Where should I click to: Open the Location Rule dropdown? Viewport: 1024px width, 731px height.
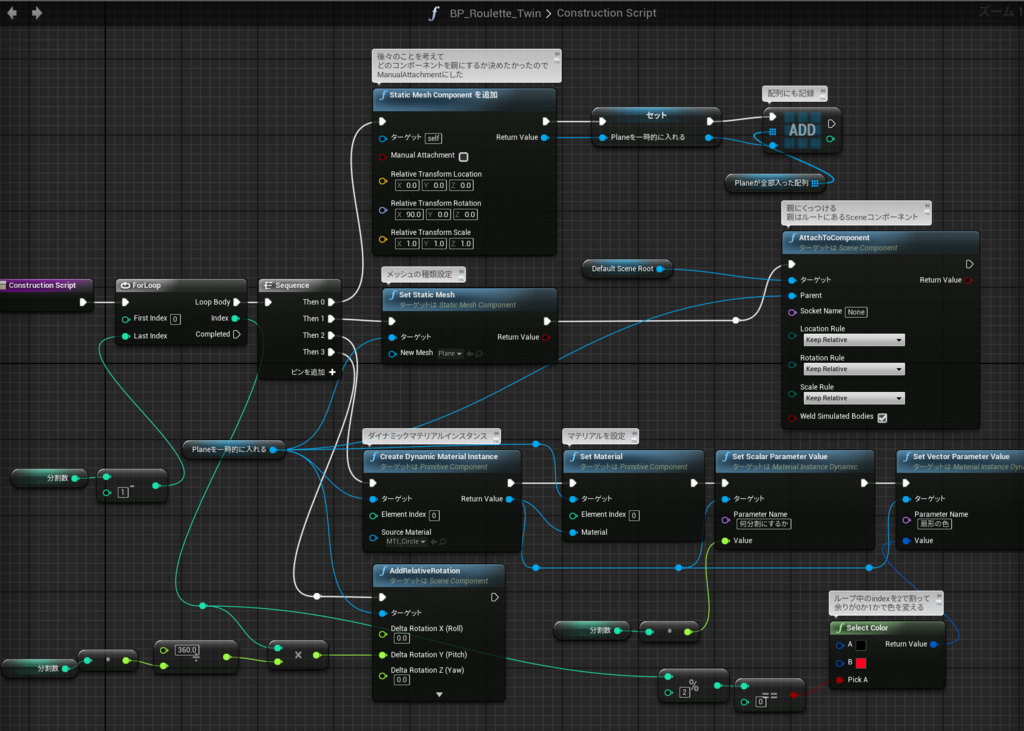click(854, 340)
